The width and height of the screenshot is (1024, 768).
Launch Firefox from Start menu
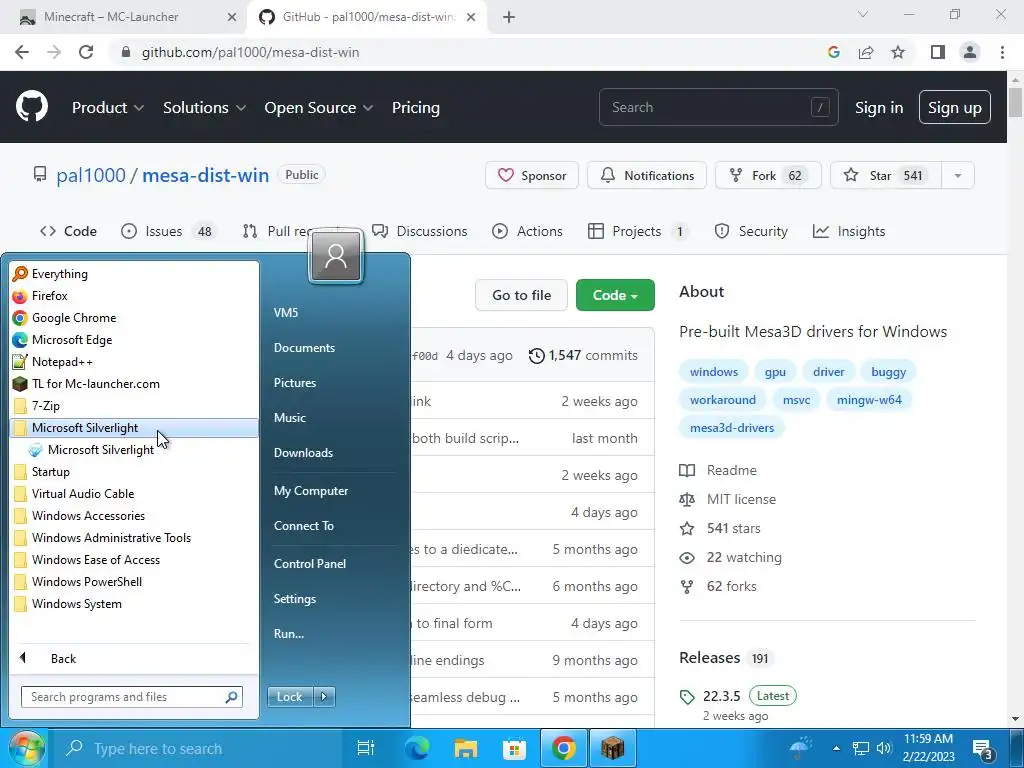133,296
